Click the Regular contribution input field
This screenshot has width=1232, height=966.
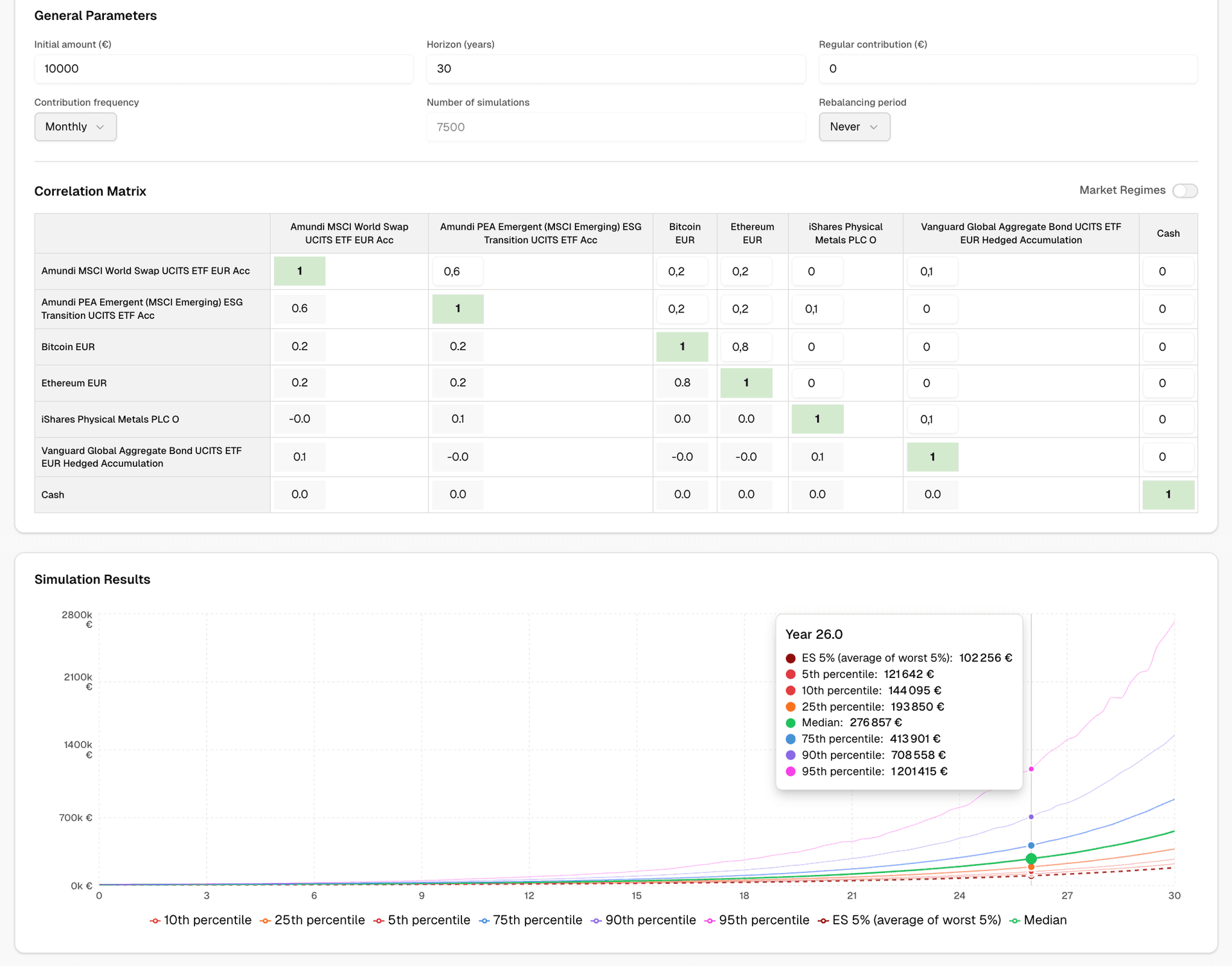(x=1007, y=69)
